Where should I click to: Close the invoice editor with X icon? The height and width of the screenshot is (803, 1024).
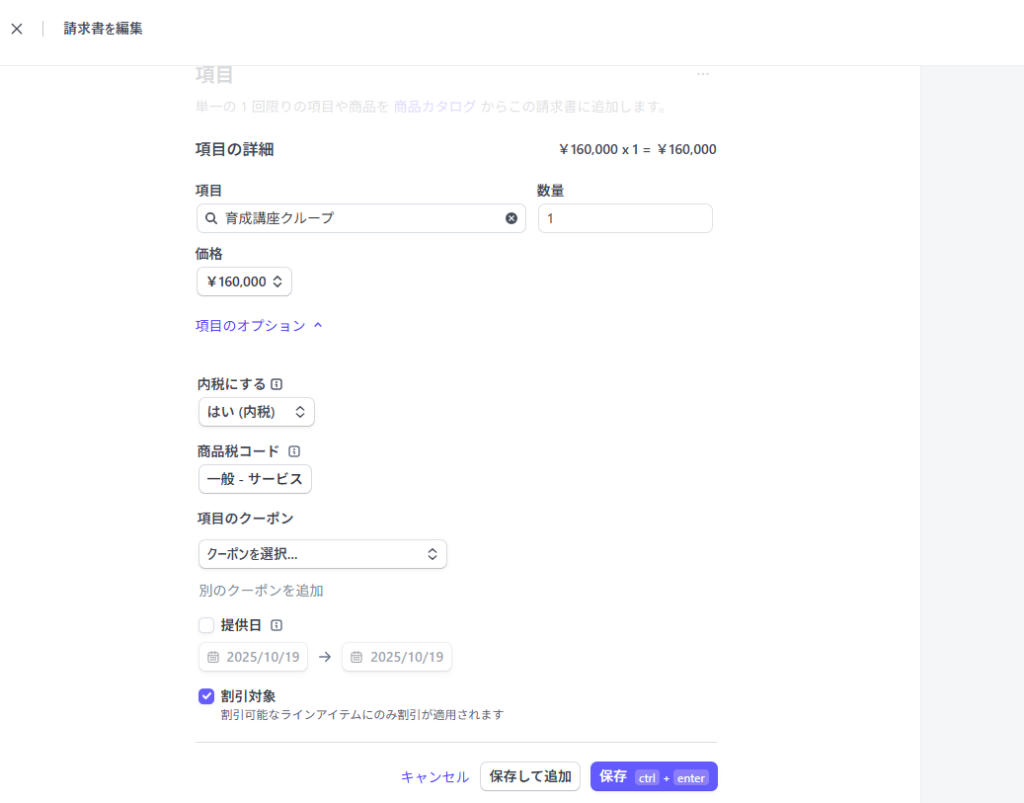16,29
